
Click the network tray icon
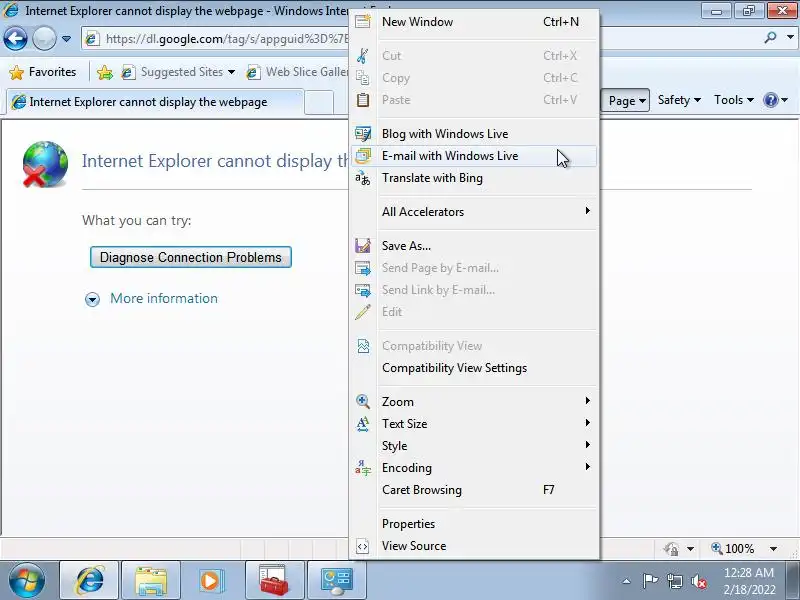tap(674, 581)
